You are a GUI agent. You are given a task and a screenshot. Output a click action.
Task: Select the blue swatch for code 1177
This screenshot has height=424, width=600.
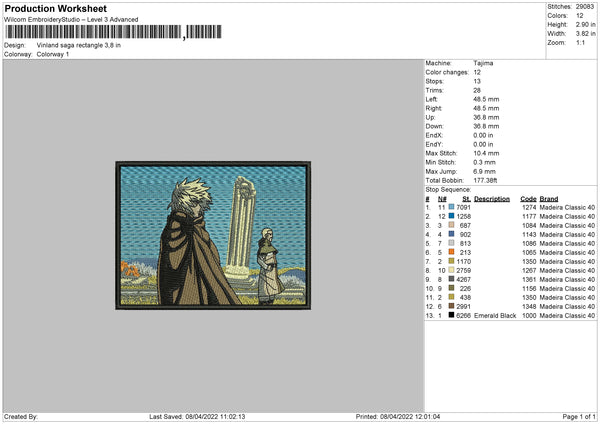pyautogui.click(x=452, y=216)
